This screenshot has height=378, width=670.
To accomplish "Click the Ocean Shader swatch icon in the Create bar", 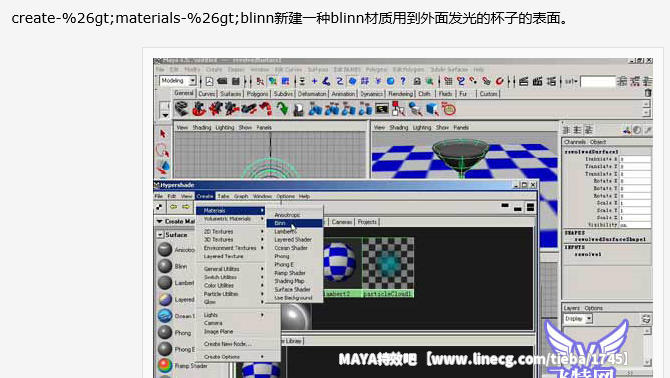I will (165, 316).
